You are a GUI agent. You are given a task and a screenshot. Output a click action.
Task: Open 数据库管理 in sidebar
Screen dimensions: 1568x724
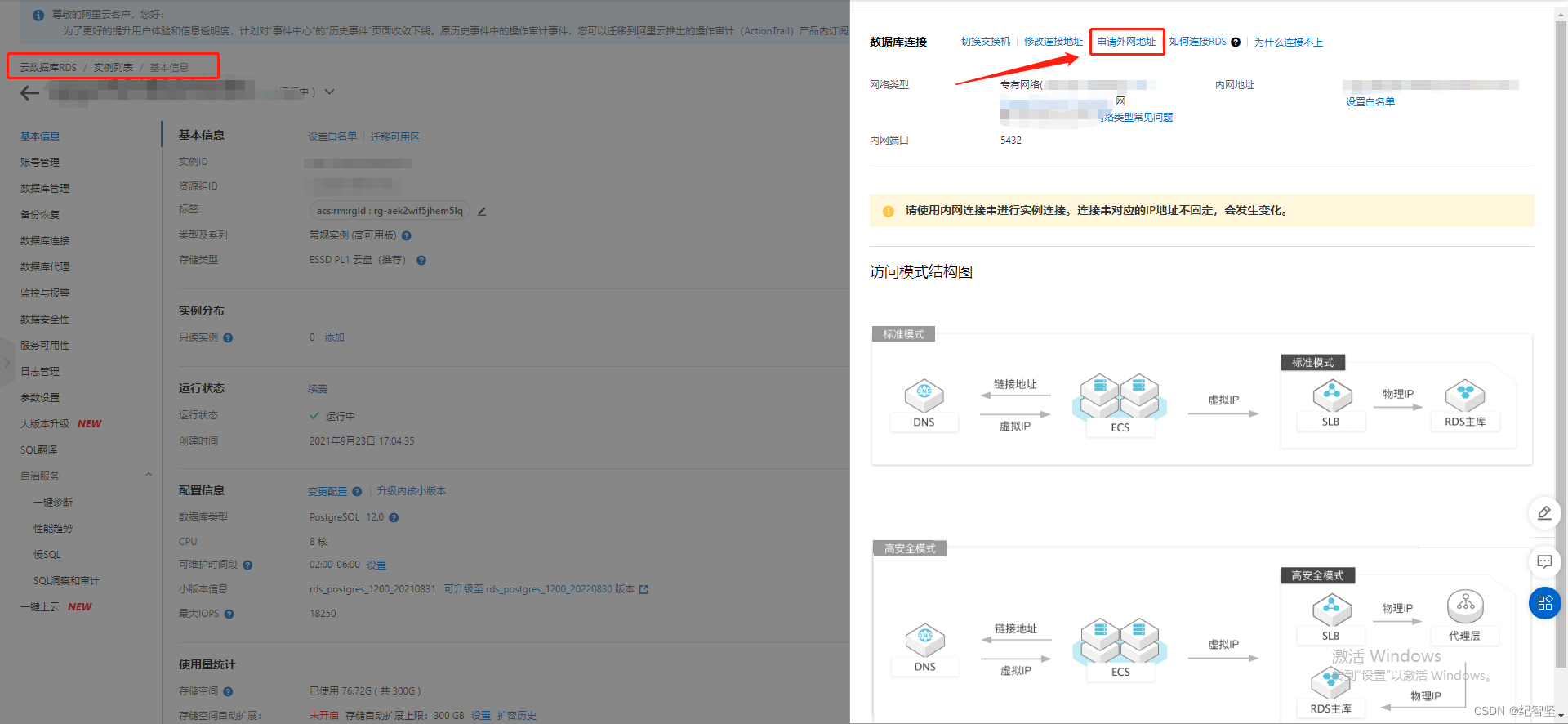pos(45,189)
